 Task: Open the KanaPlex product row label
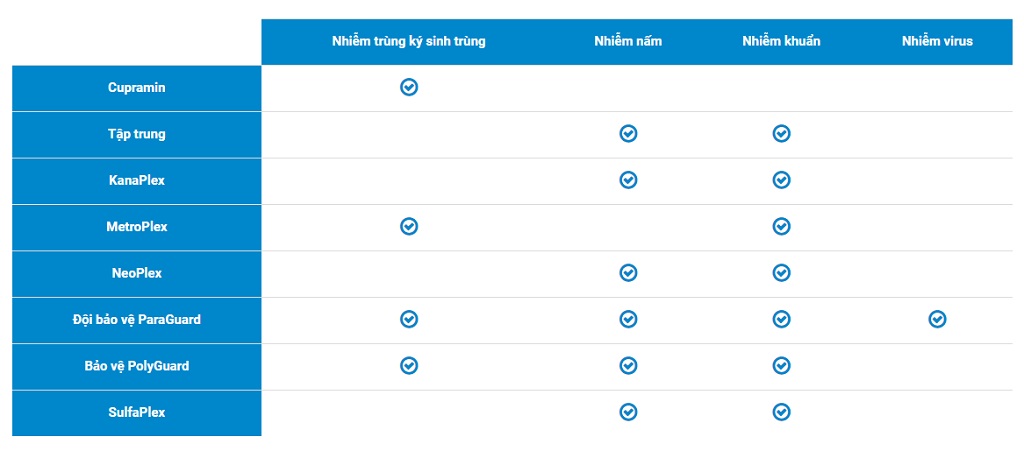pos(137,181)
